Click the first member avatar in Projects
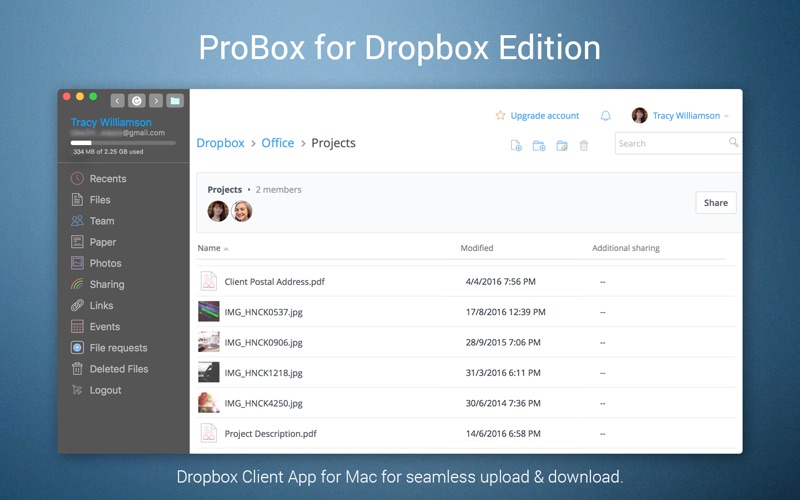The image size is (800, 500). [218, 211]
